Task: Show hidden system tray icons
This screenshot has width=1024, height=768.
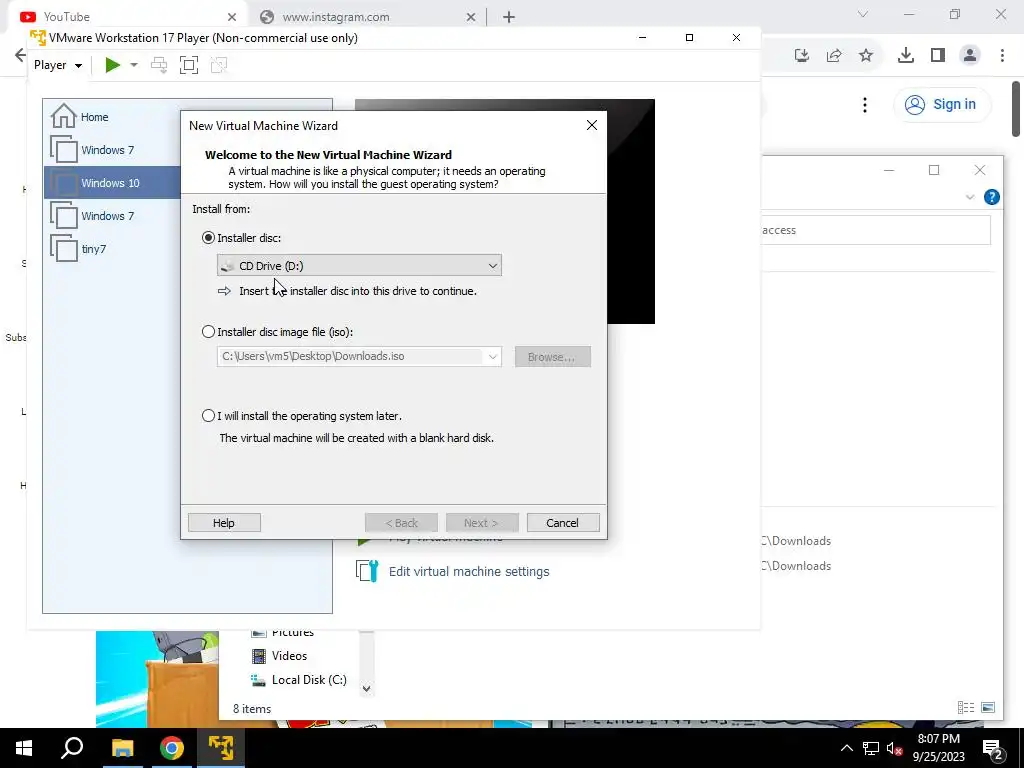Action: [x=846, y=748]
